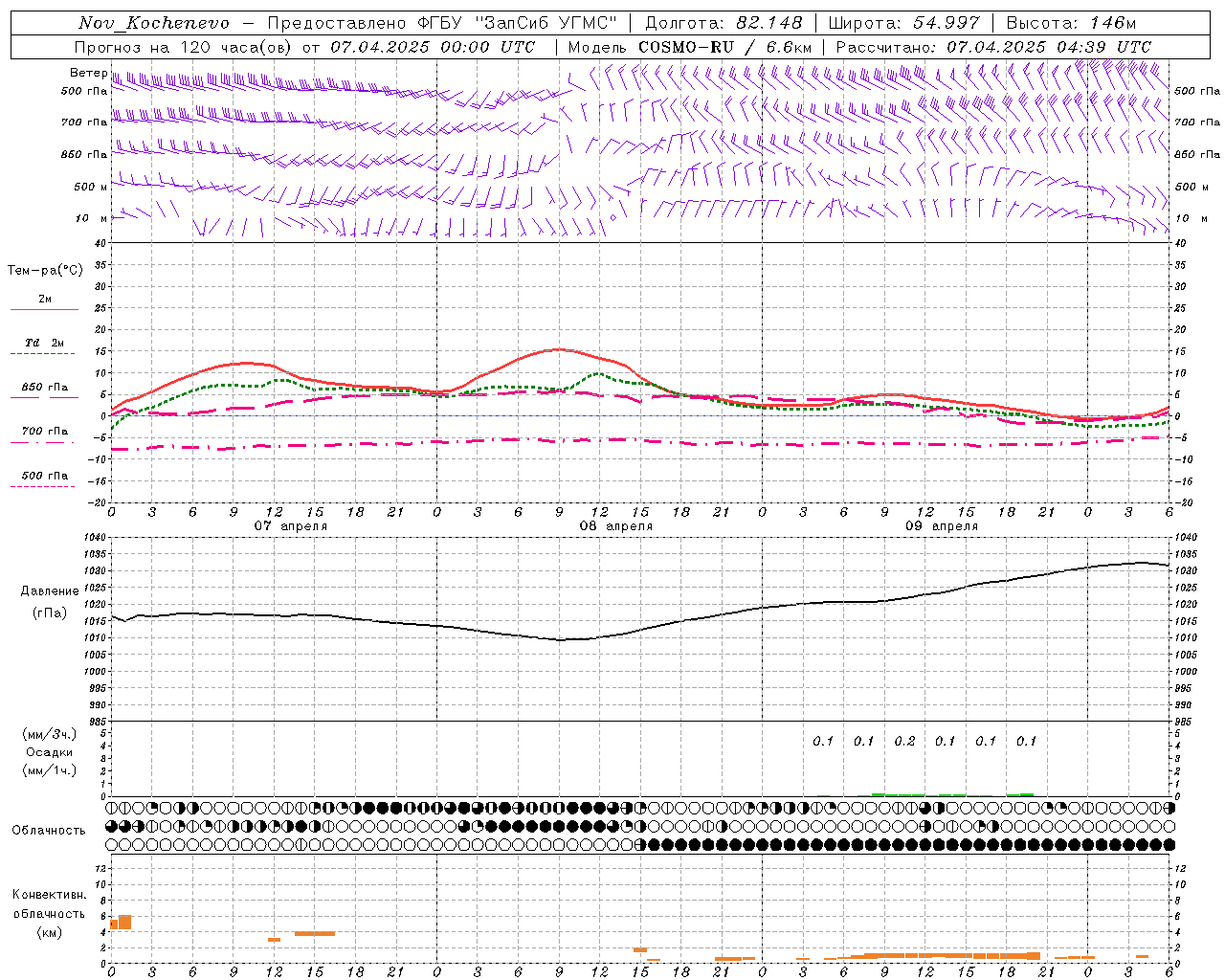
Task: Click the '700 гПа' temperature legend entry
Action: [x=45, y=432]
